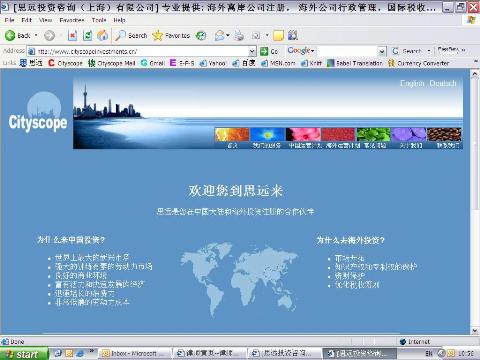Expand the Google search box dropdown
The width and height of the screenshot is (480, 360).
[382, 51]
